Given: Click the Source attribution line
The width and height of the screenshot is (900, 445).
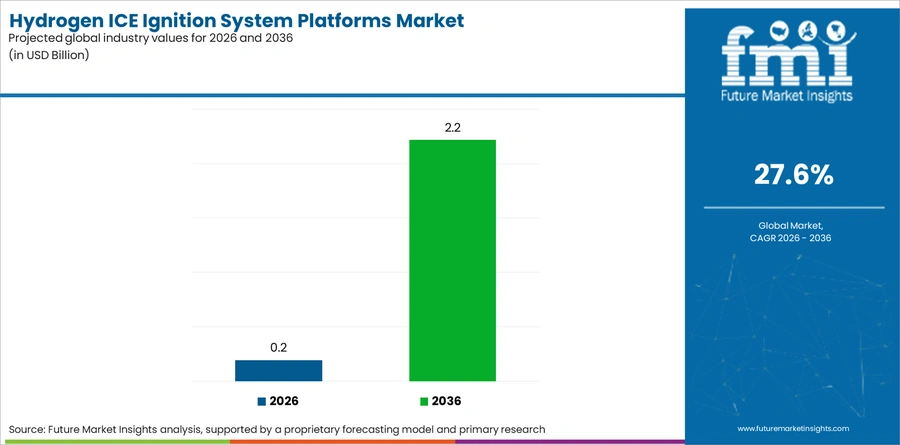Looking at the screenshot, I should (x=277, y=429).
